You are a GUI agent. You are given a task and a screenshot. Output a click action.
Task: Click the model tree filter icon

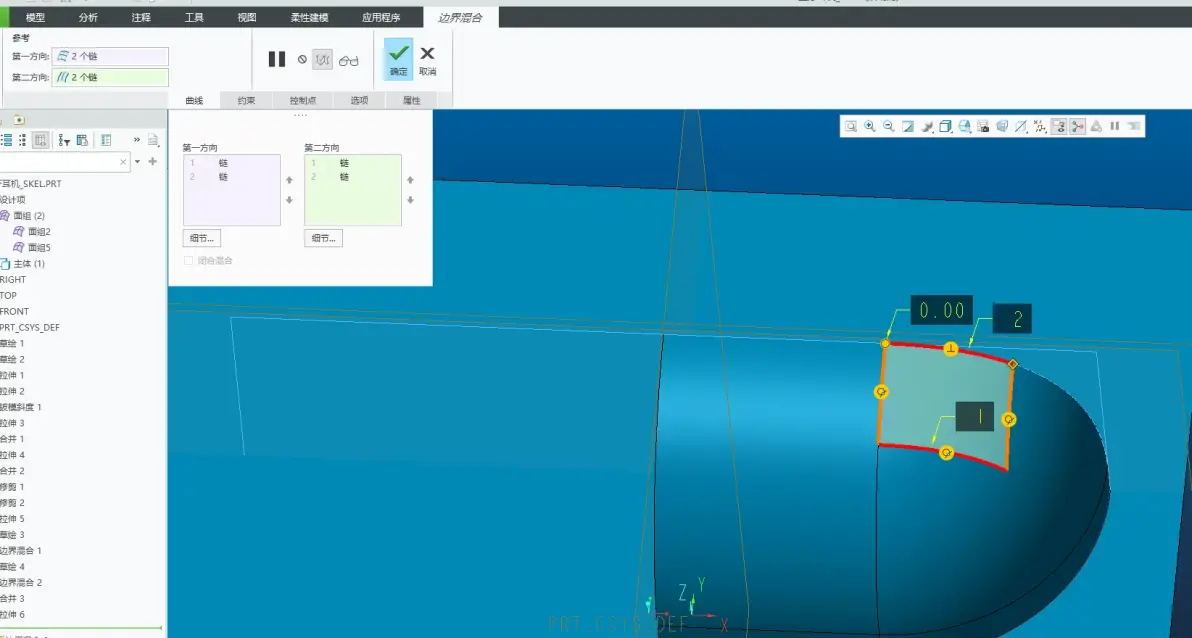coord(64,141)
